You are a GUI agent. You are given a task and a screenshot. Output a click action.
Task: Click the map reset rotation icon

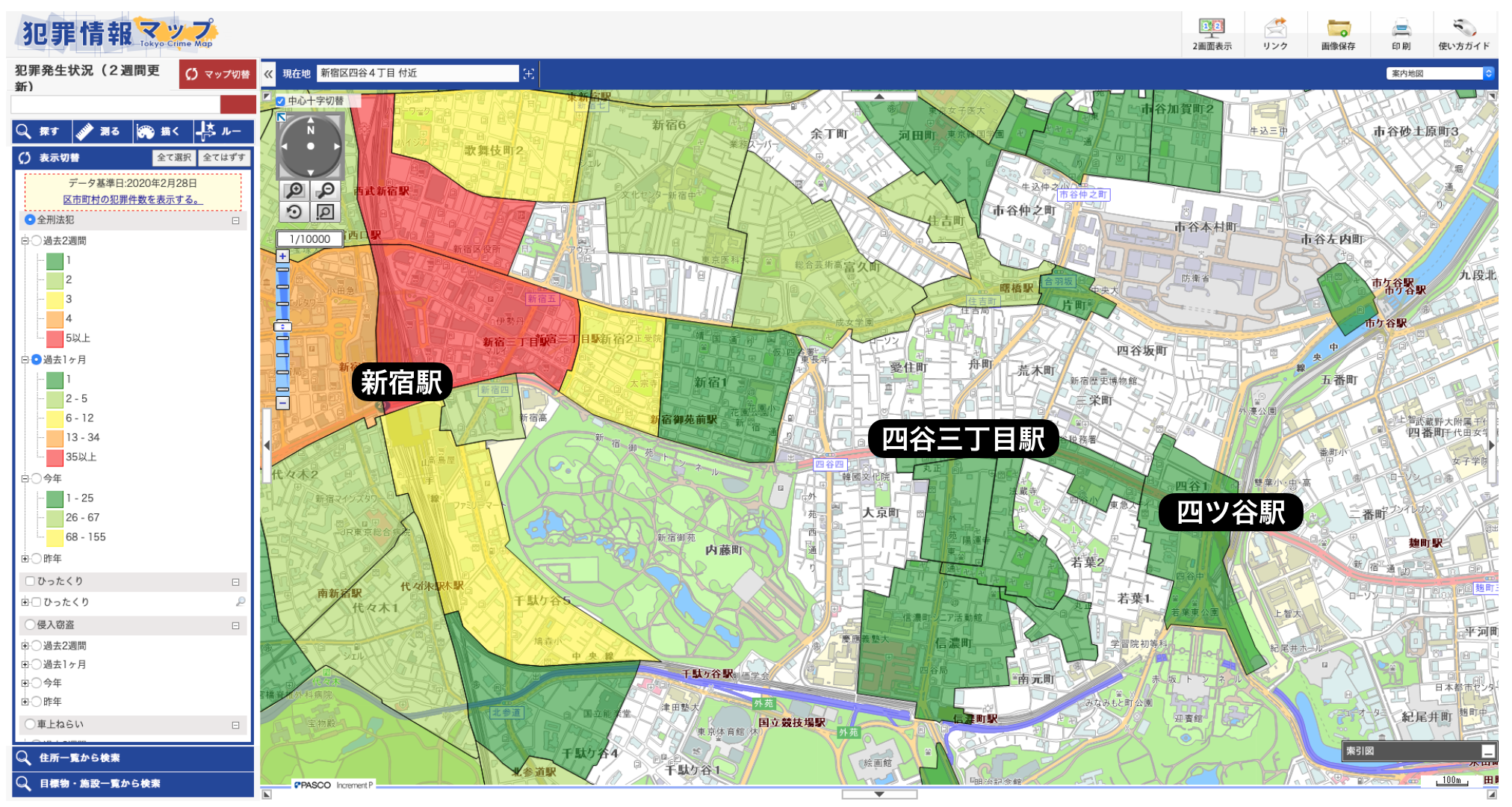(295, 212)
